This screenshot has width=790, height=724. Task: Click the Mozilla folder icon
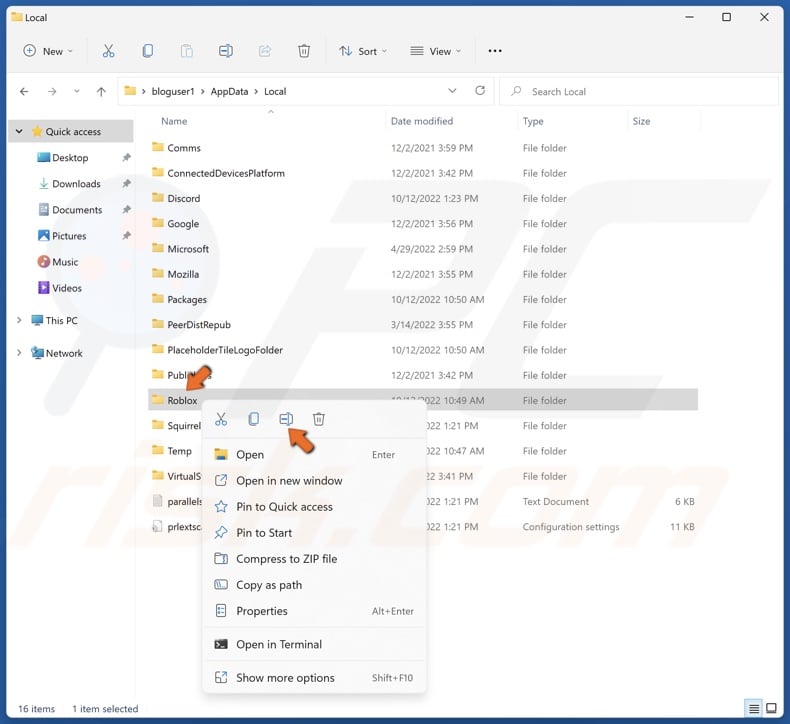pos(158,274)
